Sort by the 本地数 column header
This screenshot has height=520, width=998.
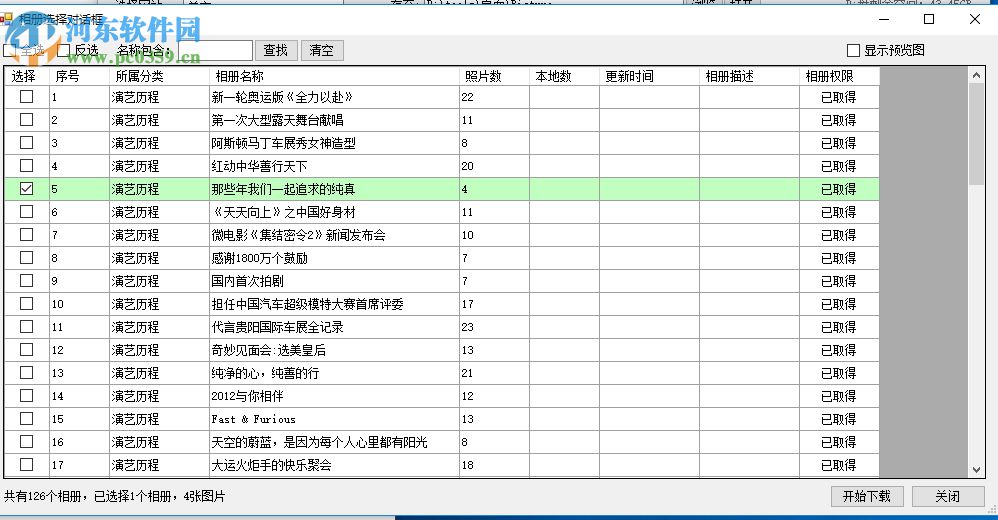pos(564,76)
